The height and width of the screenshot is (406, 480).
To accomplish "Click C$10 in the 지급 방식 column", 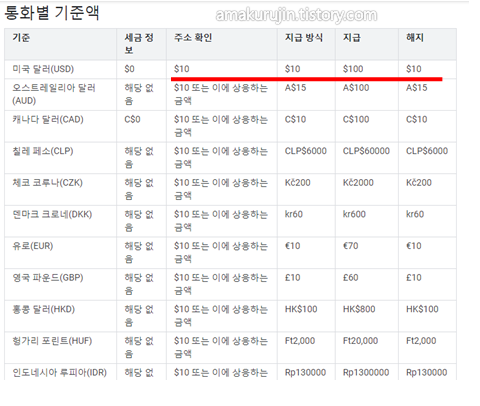I will pos(295,119).
